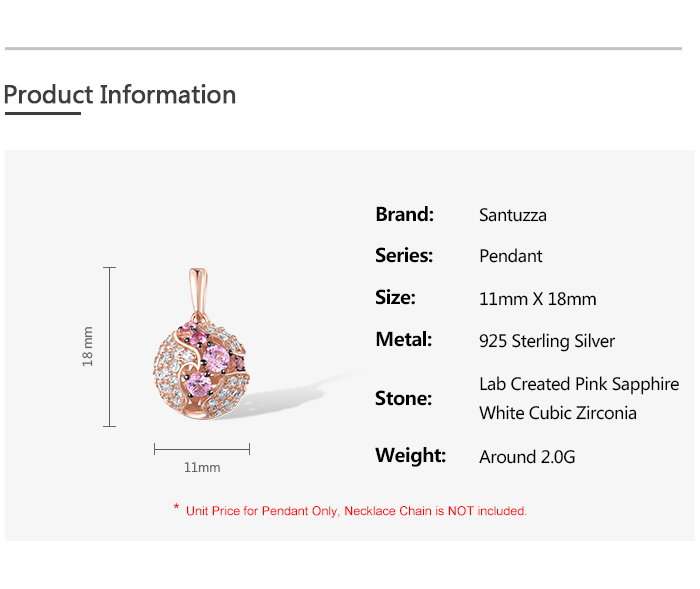Select the Pendant series value
The height and width of the screenshot is (589, 700).
click(511, 256)
